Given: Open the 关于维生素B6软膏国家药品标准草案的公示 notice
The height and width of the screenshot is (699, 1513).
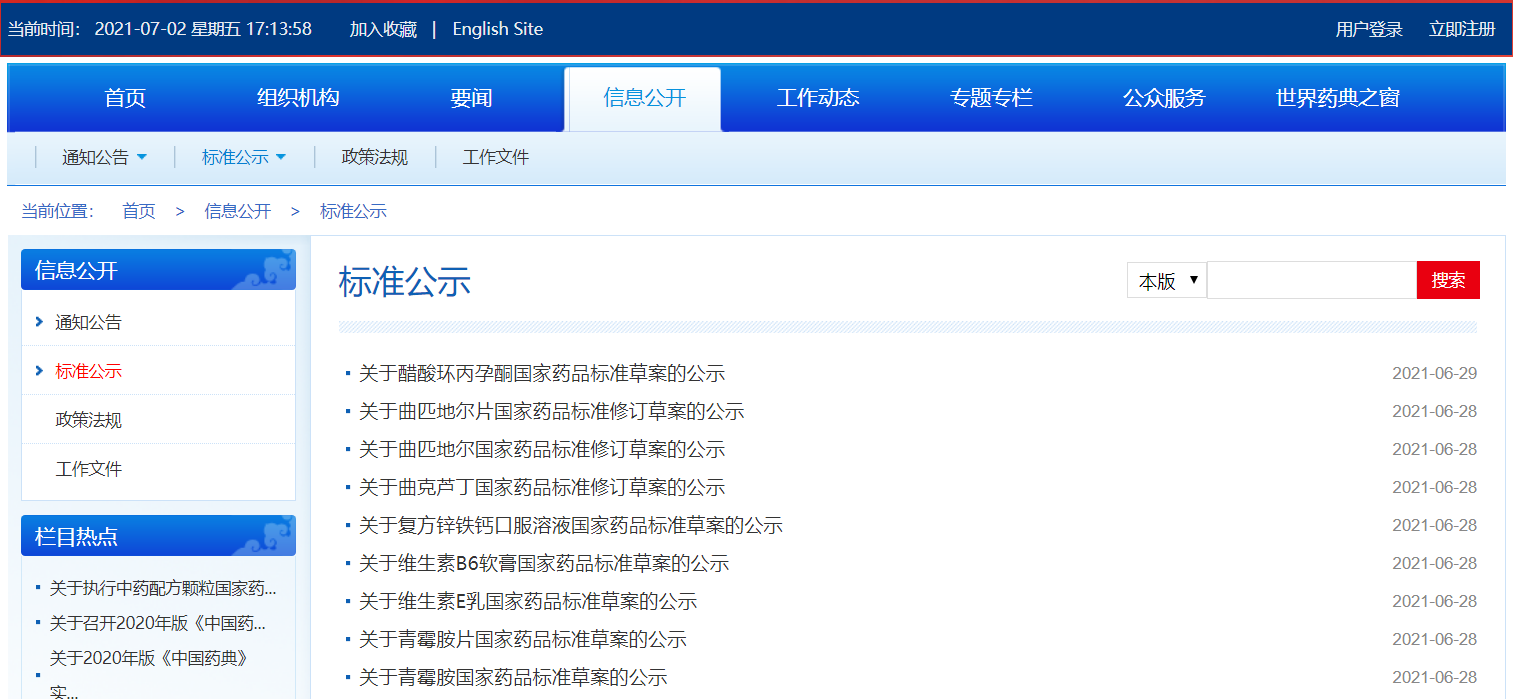Looking at the screenshot, I should coord(544,564).
